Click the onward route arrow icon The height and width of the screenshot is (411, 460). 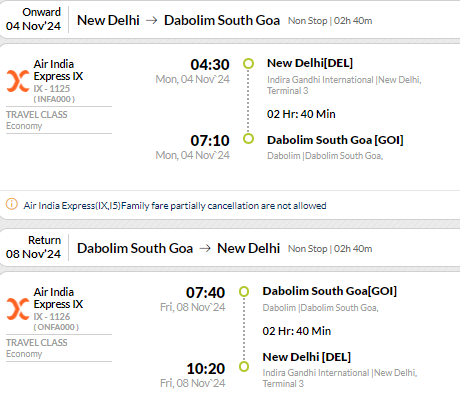152,20
